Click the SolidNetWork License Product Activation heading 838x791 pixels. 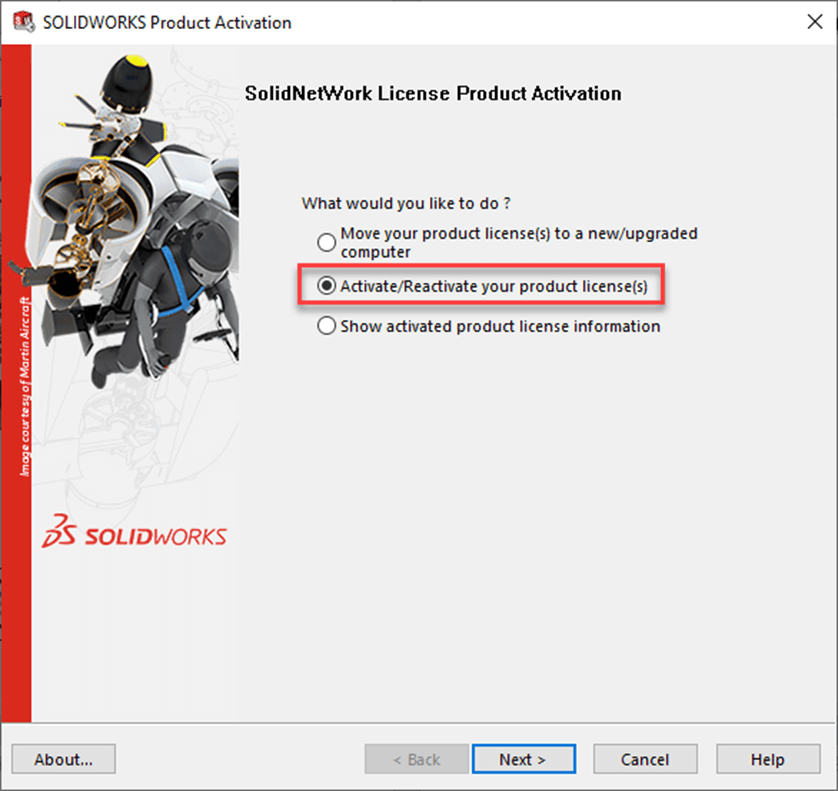click(x=433, y=94)
